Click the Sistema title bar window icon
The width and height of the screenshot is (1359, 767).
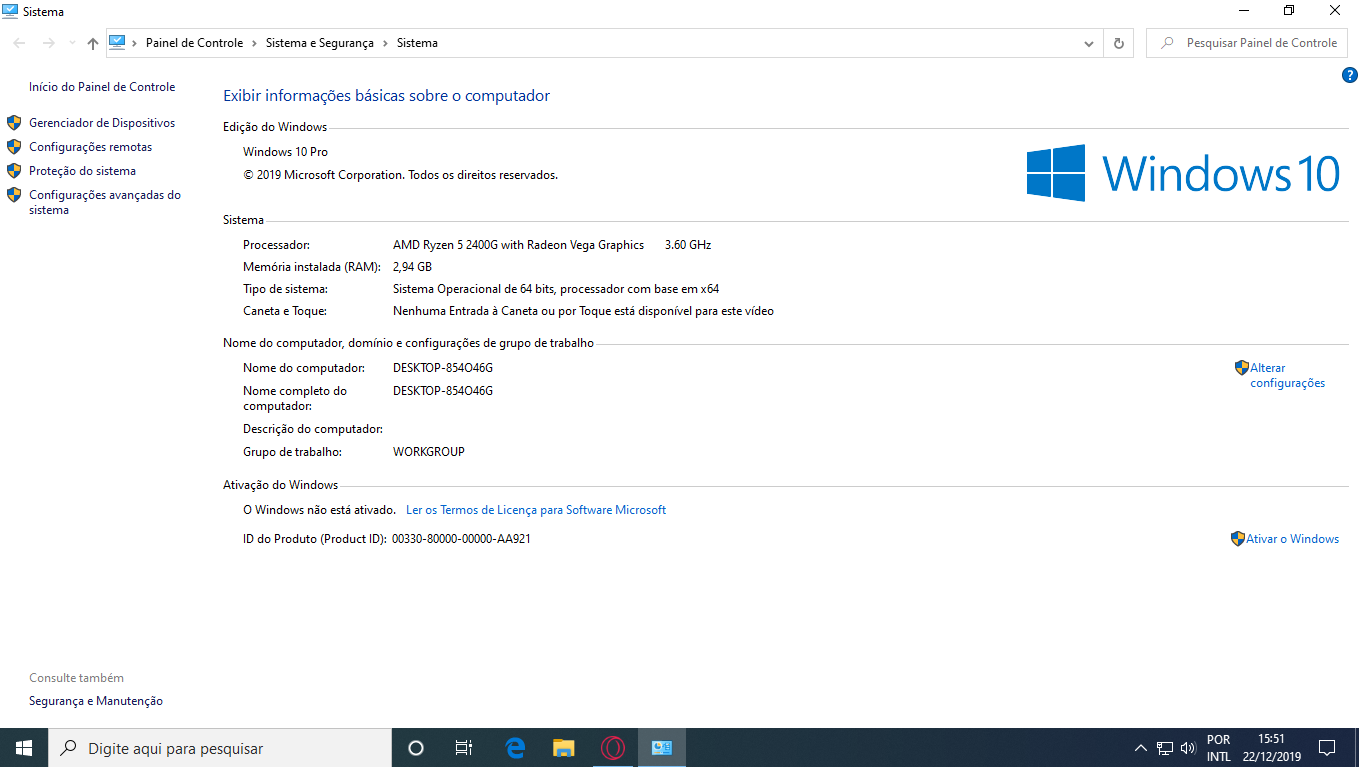[10, 11]
